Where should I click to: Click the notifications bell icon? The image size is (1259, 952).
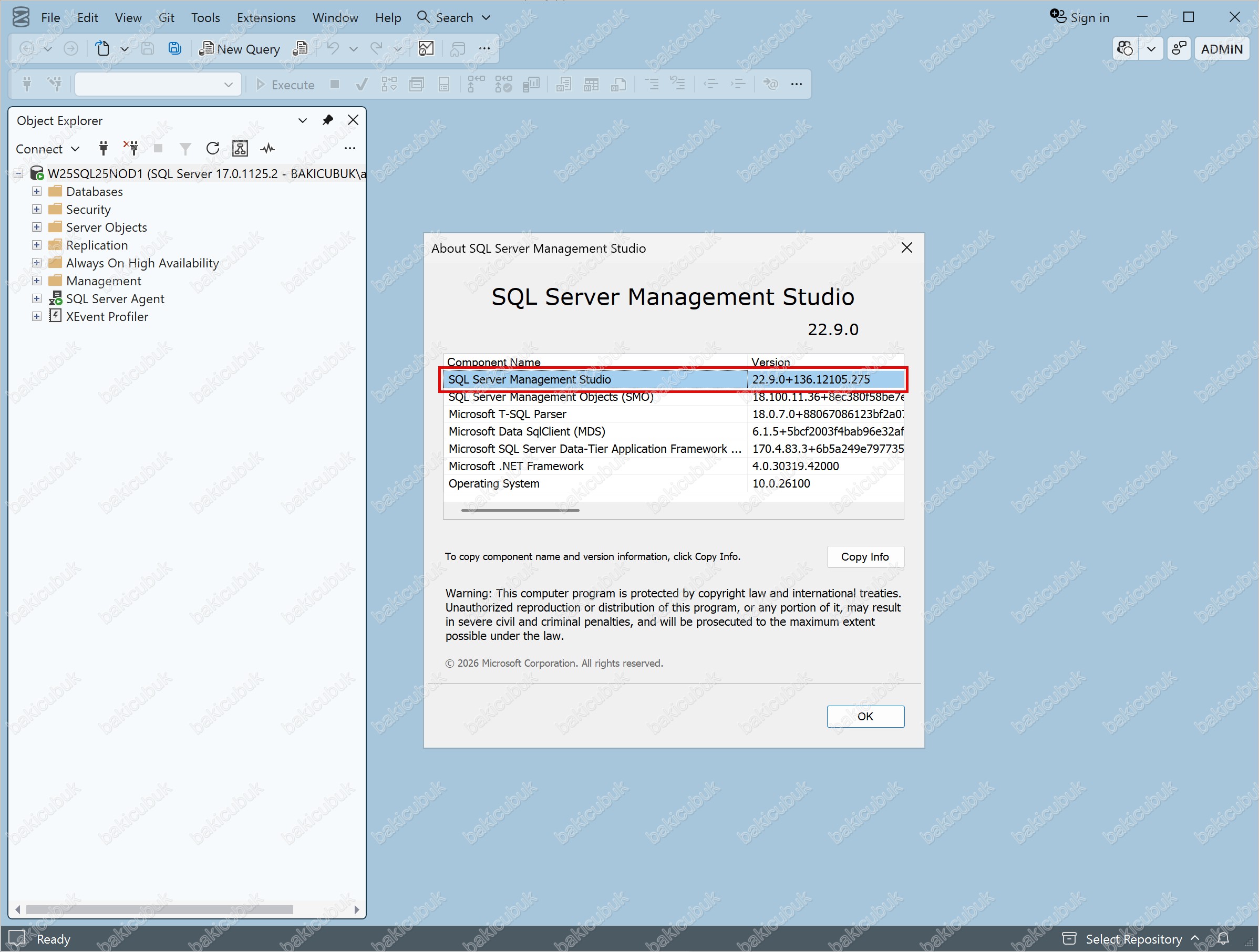pyautogui.click(x=1223, y=938)
